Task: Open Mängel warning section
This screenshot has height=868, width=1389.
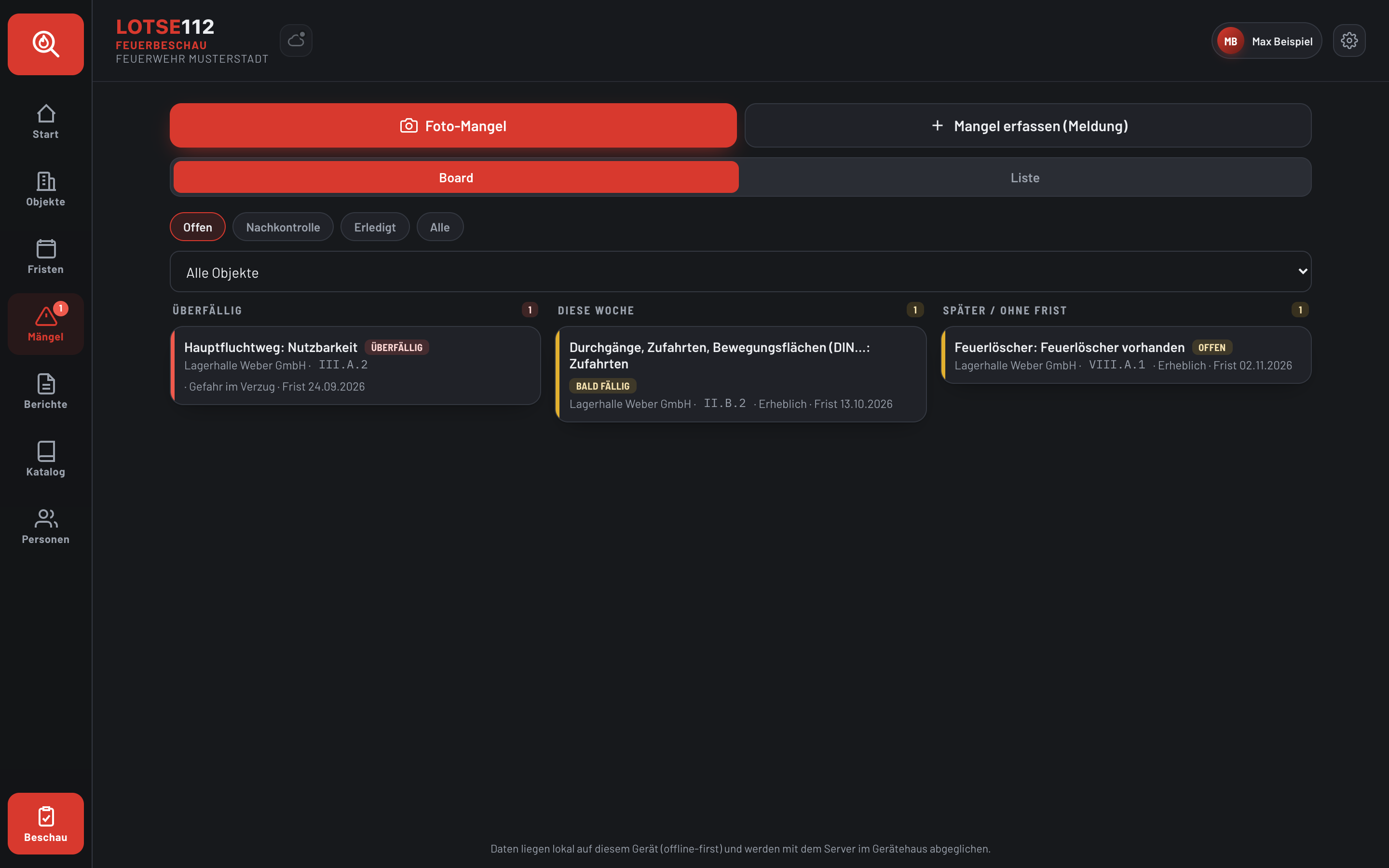Action: pos(45,325)
